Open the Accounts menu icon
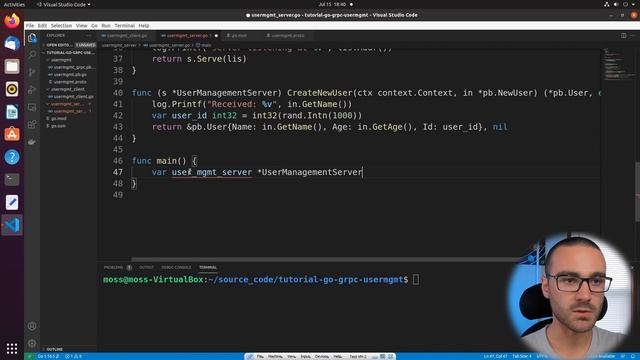 point(32,326)
